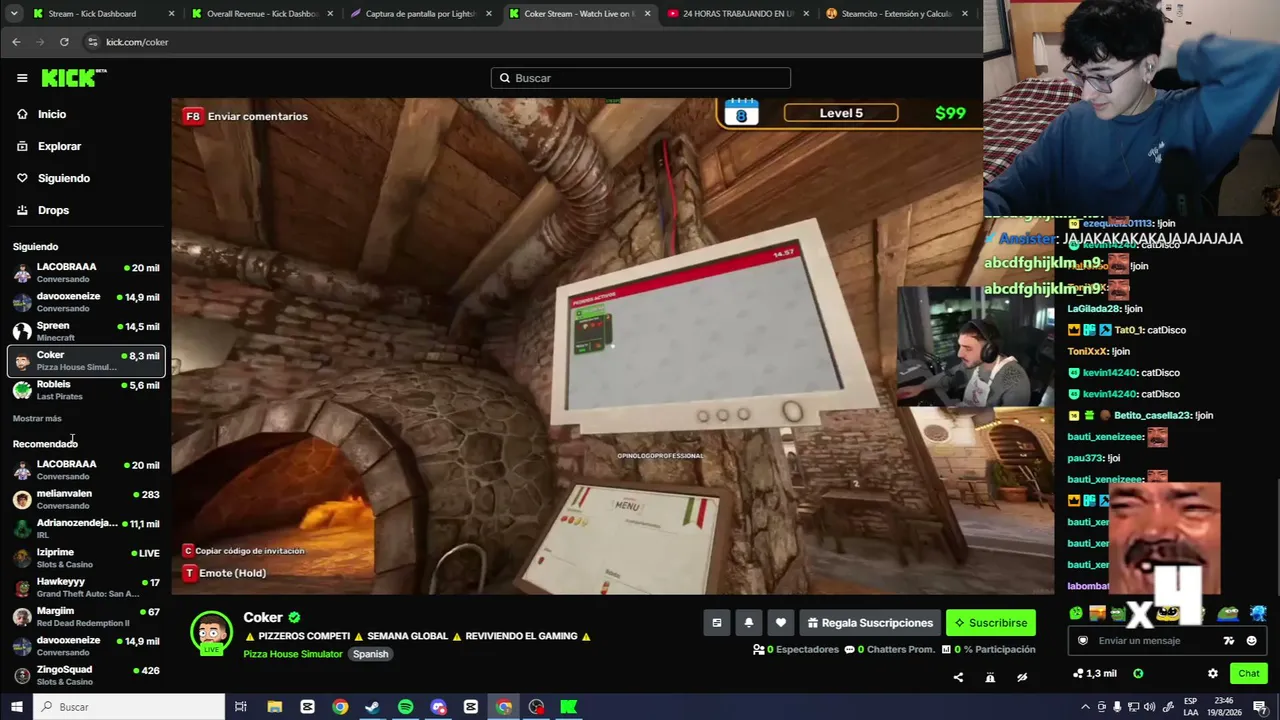Open the Kick hamburger menu

tap(22, 78)
